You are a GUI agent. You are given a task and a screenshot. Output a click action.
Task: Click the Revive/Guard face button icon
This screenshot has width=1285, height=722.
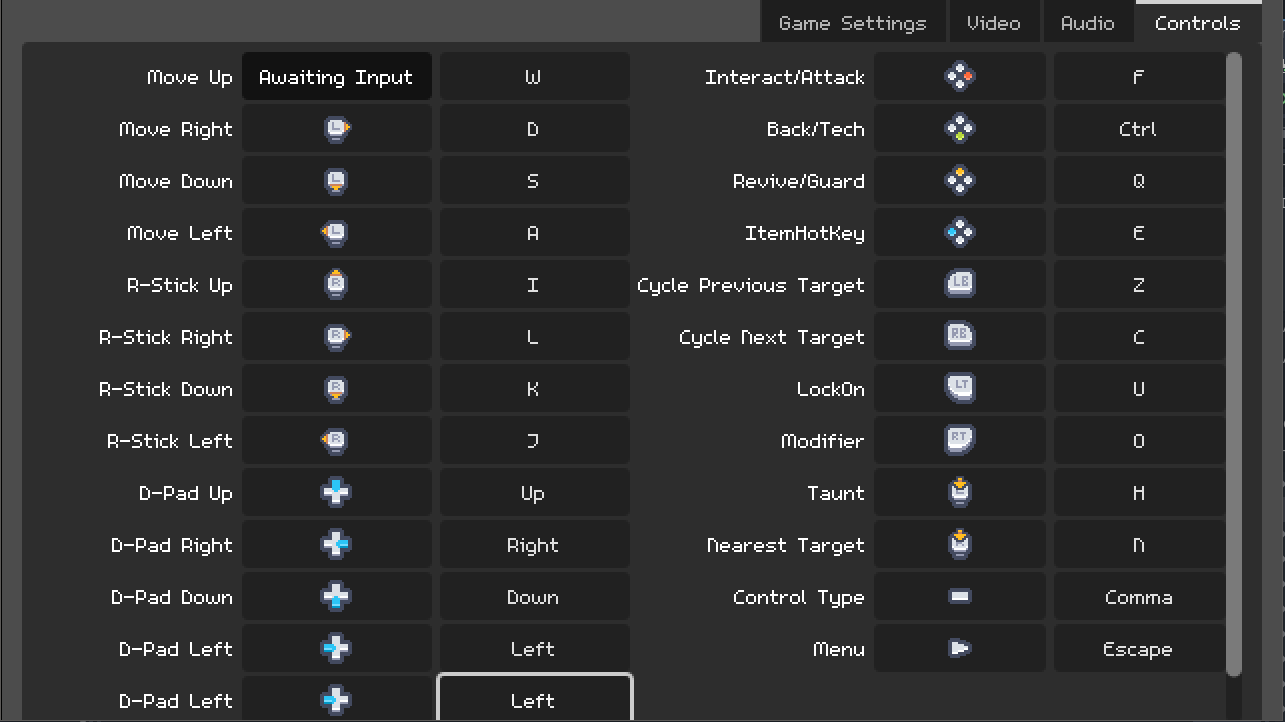pos(959,181)
